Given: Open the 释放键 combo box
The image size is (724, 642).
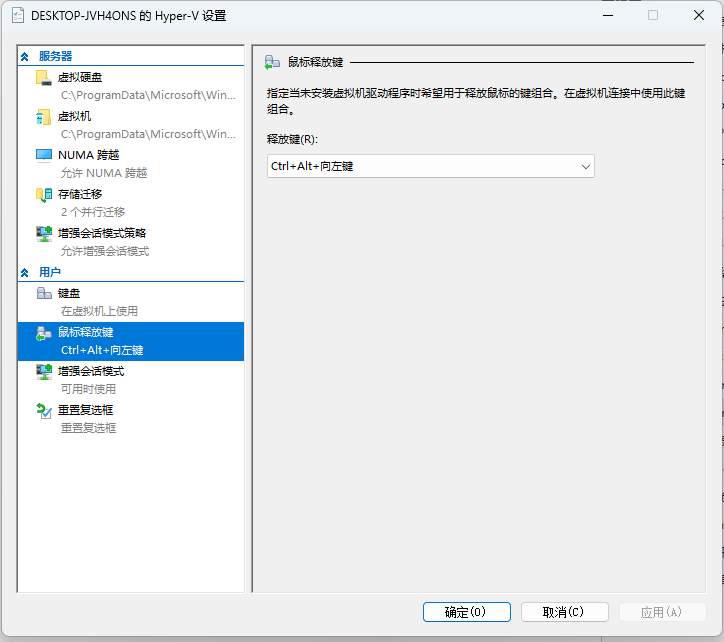Looking at the screenshot, I should (430, 166).
